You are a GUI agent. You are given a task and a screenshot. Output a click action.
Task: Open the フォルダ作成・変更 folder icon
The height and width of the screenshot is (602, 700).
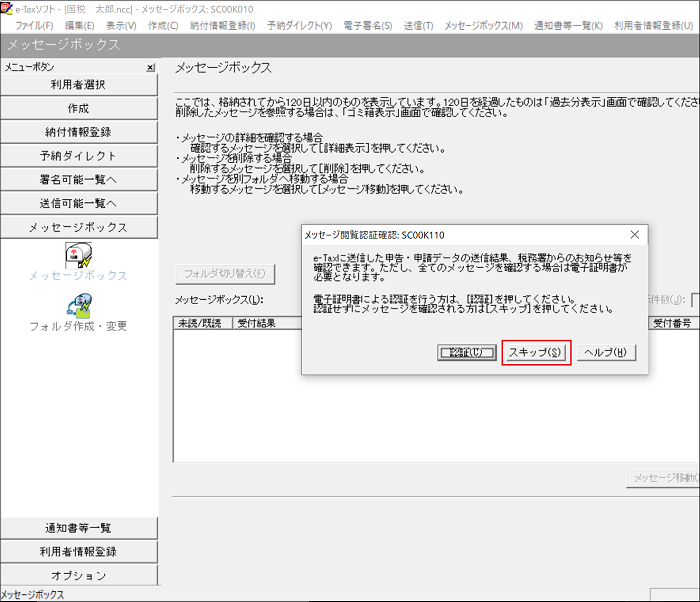point(79,306)
